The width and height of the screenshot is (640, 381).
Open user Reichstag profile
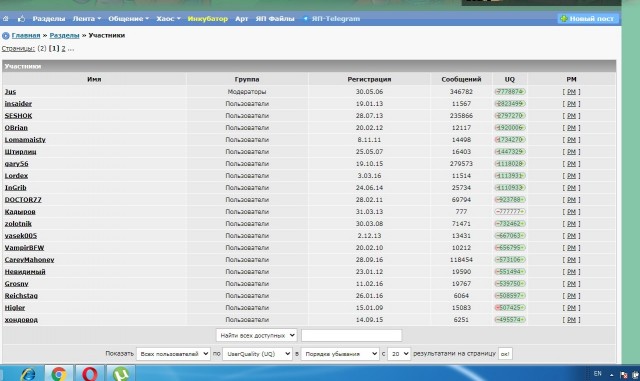(21, 296)
